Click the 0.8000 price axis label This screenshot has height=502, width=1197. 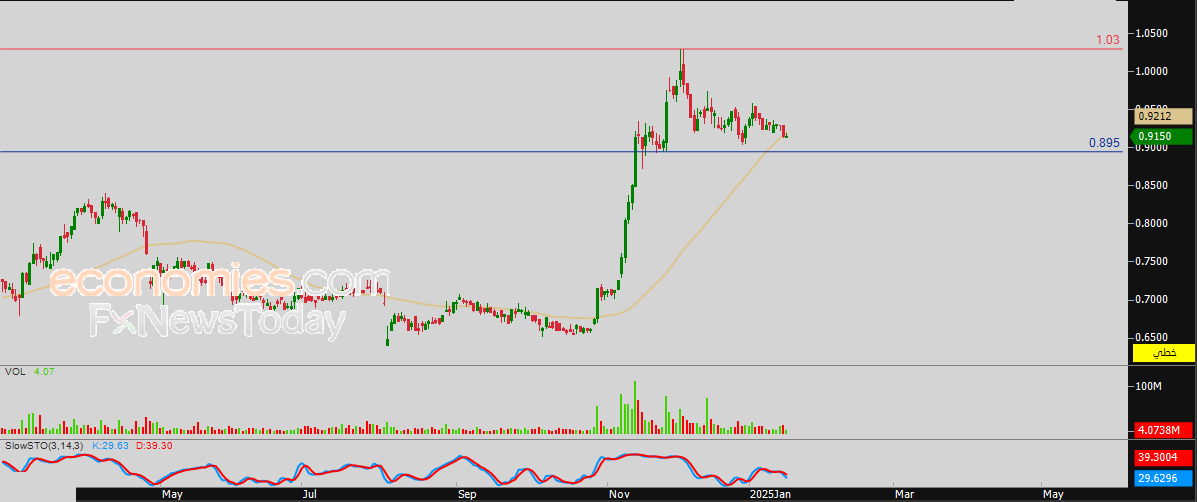[1152, 224]
